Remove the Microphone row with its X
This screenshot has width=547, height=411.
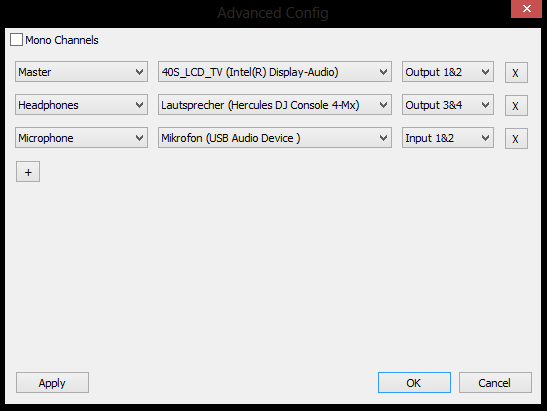tap(516, 139)
